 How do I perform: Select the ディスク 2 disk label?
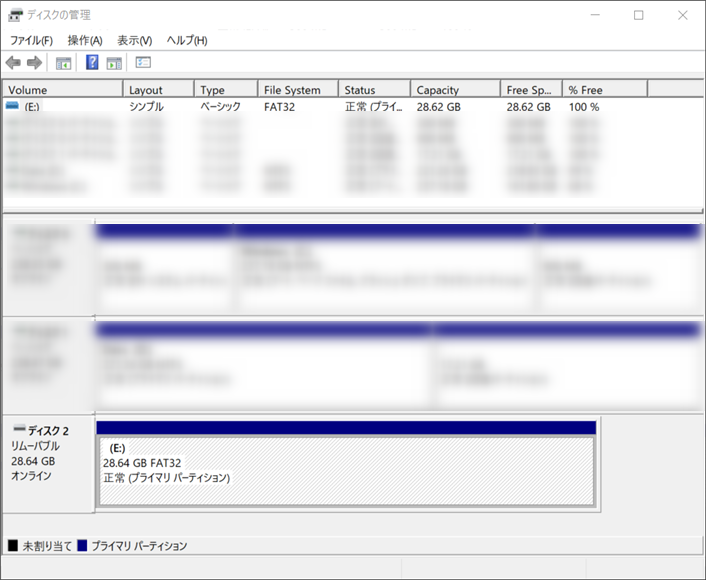tap(48, 431)
